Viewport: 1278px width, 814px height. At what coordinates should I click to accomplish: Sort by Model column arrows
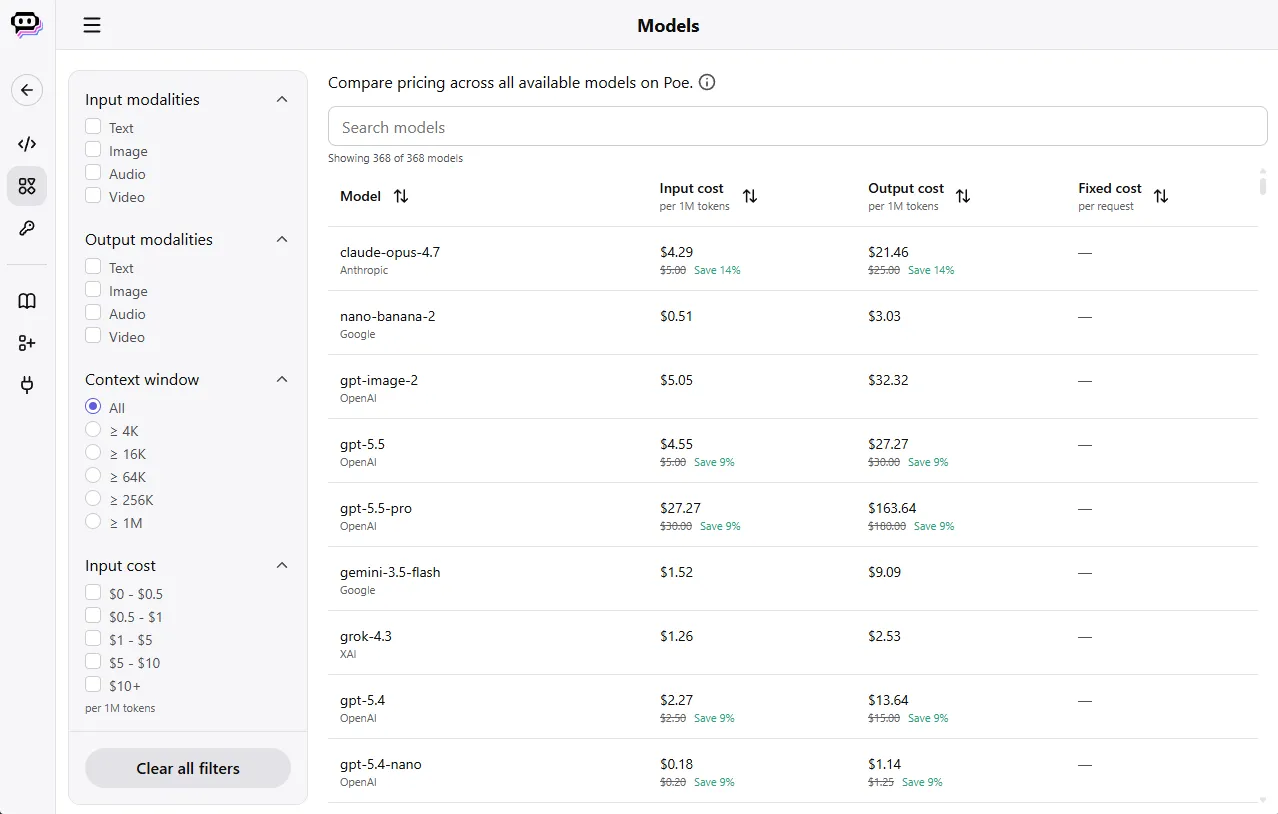click(x=401, y=196)
